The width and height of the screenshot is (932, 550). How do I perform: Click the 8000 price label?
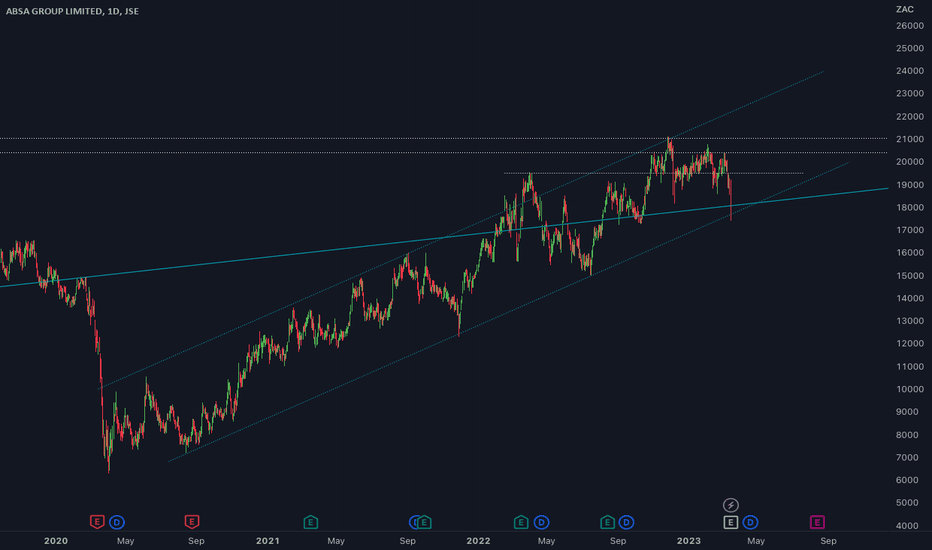[909, 435]
